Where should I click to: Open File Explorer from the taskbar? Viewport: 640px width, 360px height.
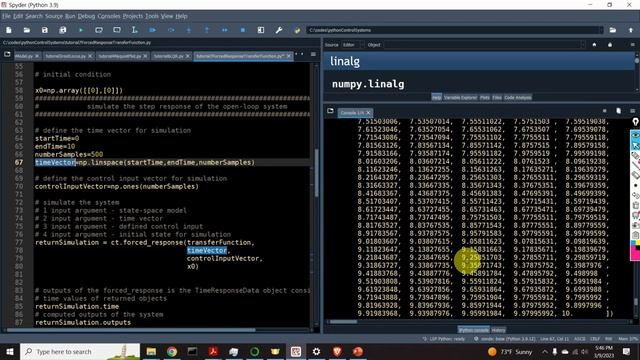151,351
